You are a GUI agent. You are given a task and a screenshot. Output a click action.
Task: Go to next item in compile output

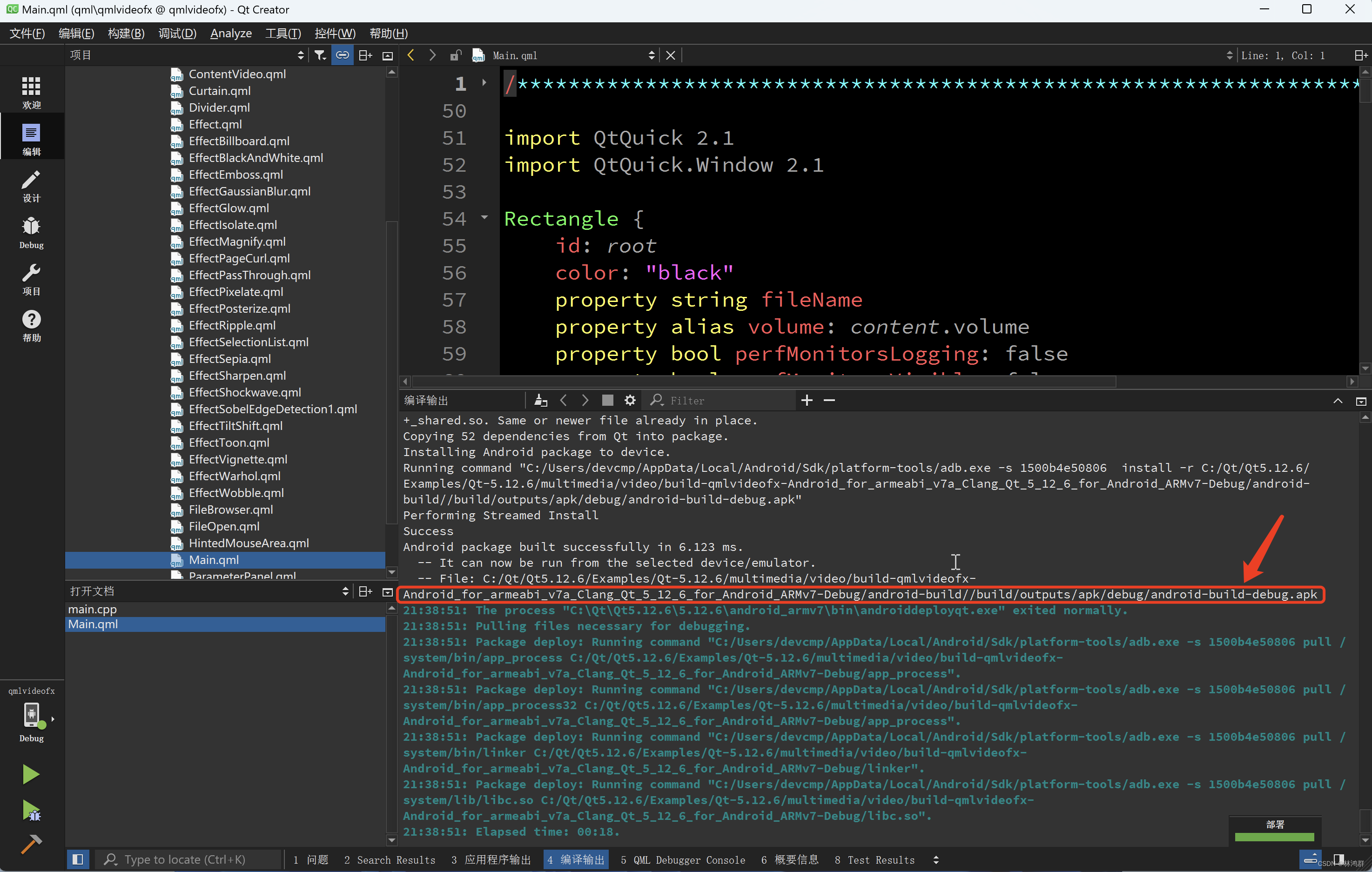(585, 400)
